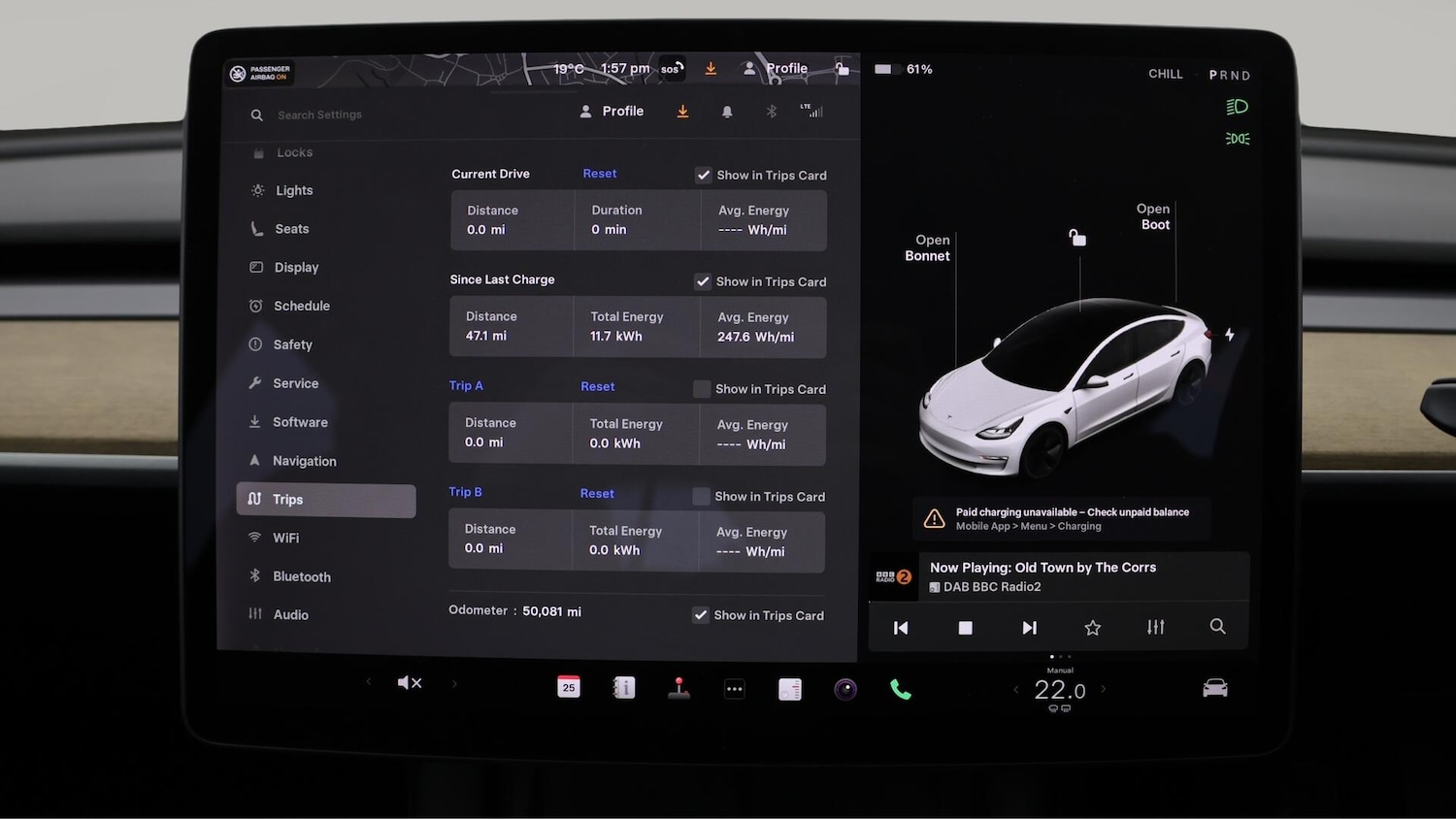Unmute the volume speaker icon
1456x819 pixels.
pos(409,683)
